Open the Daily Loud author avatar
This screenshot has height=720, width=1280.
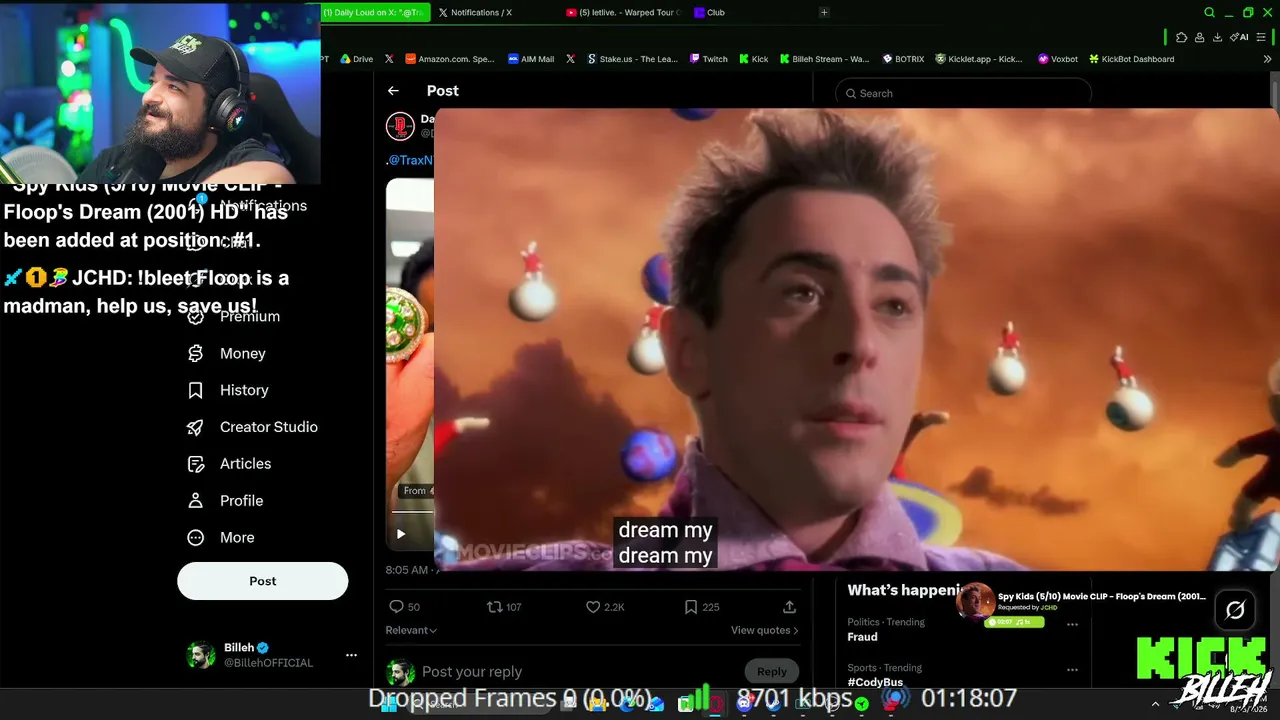click(x=401, y=126)
